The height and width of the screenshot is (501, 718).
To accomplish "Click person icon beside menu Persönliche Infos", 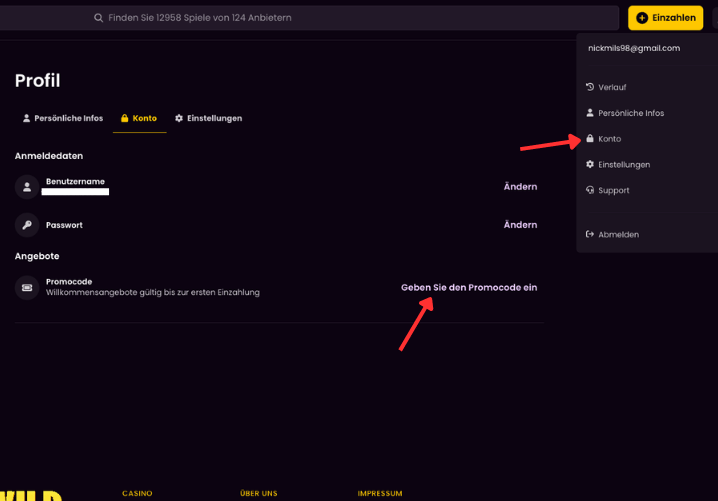I will [x=590, y=113].
